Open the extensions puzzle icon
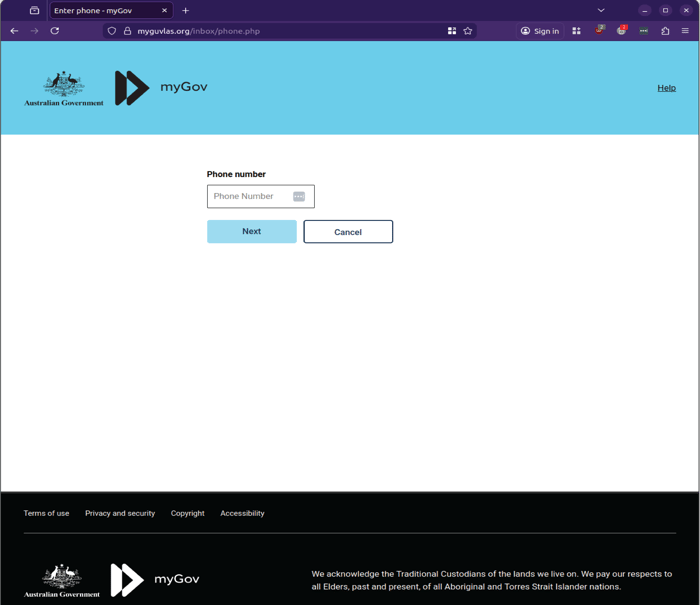 665,31
